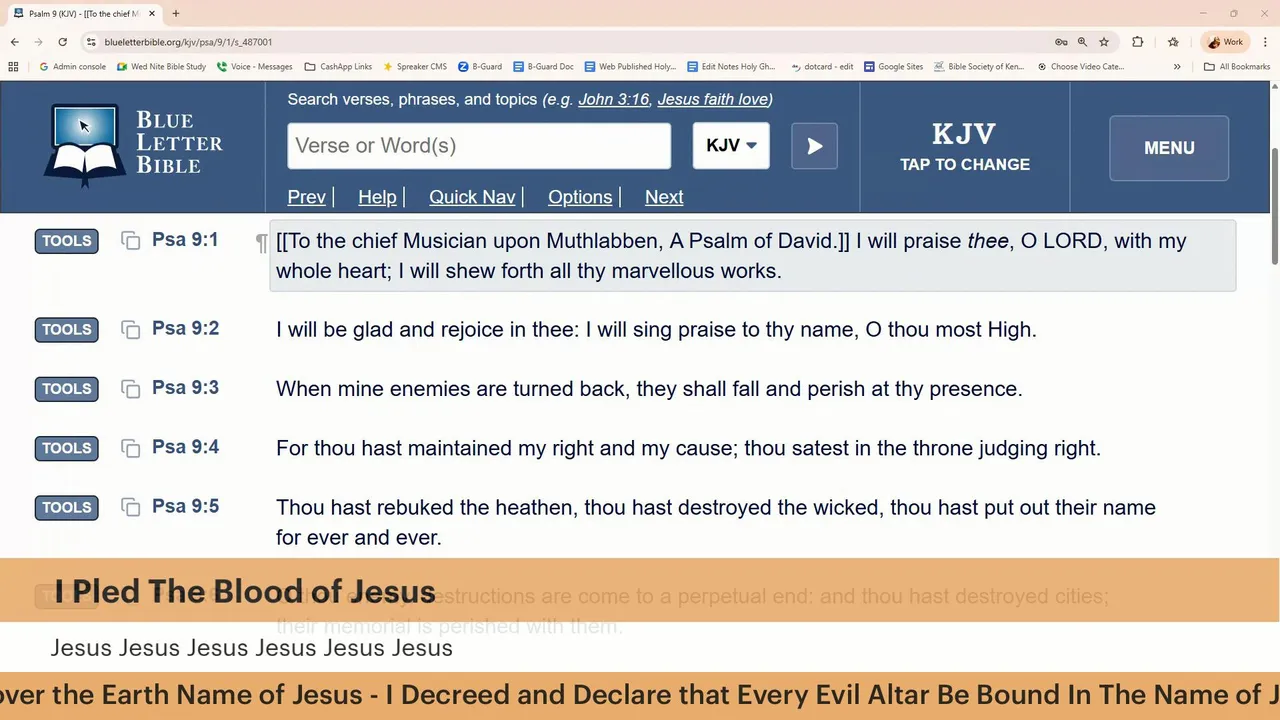The width and height of the screenshot is (1280, 720).
Task: Open B-Guard bookmark
Action: (480, 67)
